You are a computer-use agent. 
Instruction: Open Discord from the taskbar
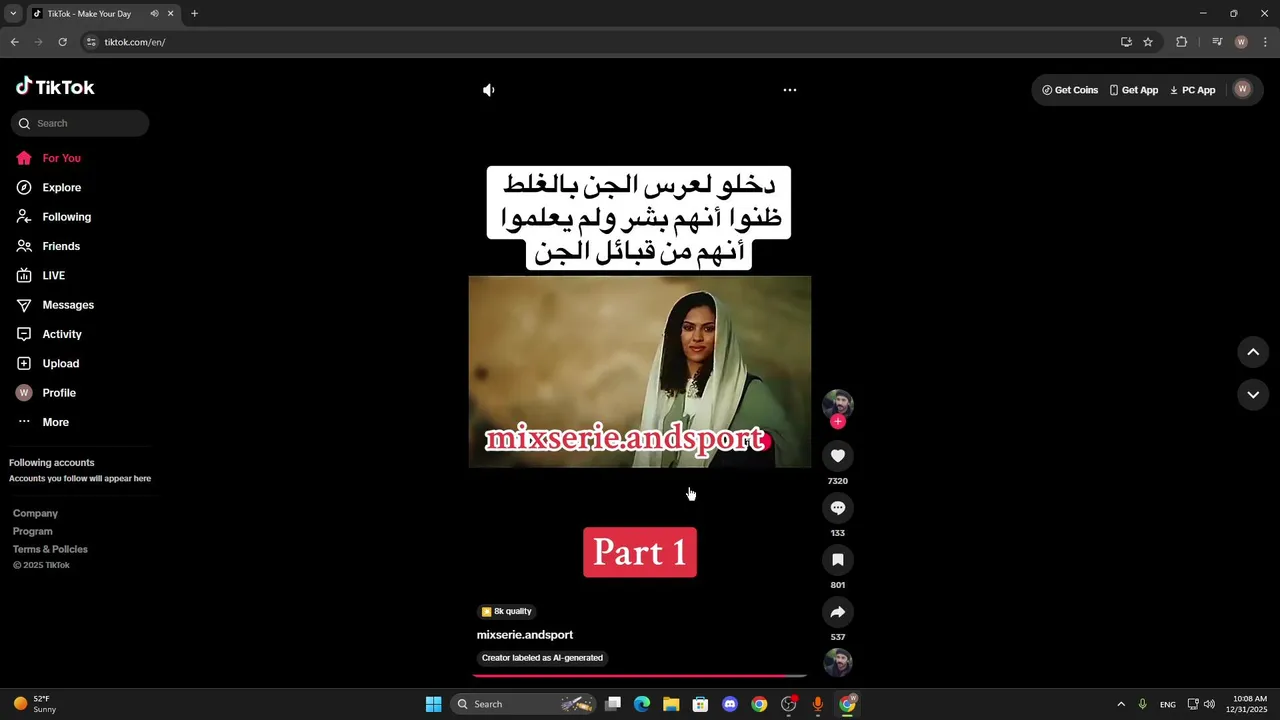pyautogui.click(x=730, y=704)
